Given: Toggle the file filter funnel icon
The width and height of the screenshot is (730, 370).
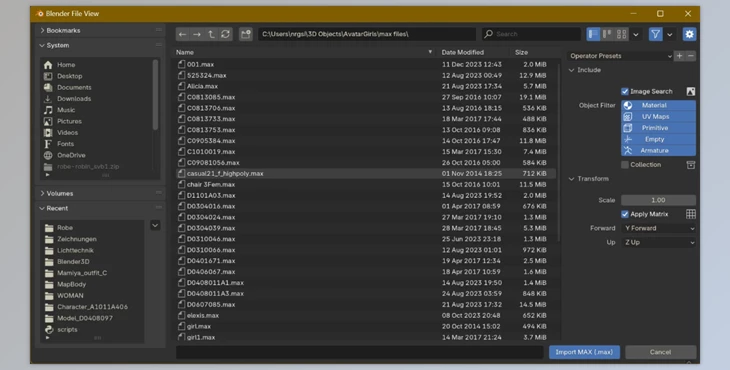Looking at the screenshot, I should point(656,34).
